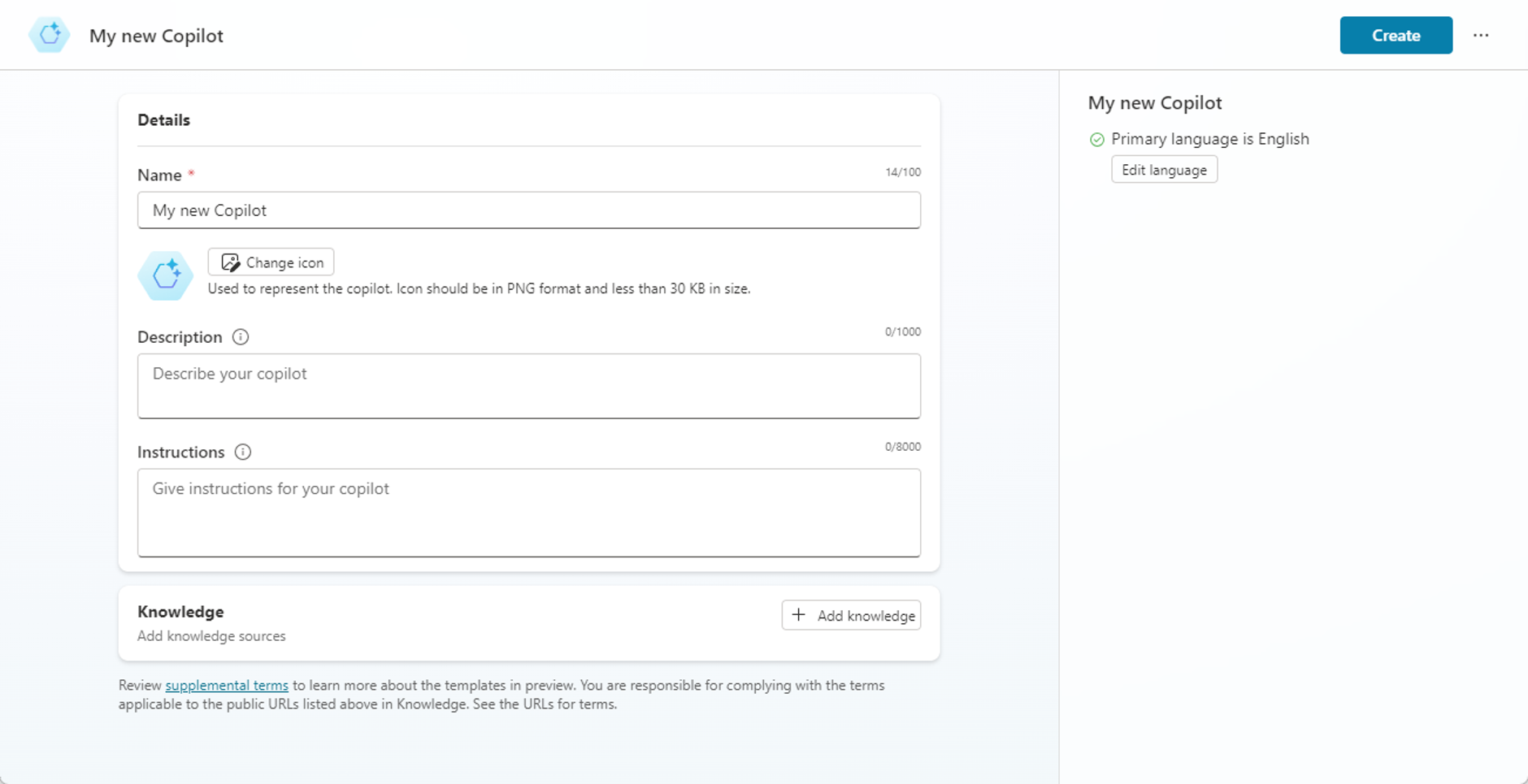Click the 'Primary language is English' text
Viewport: 1528px width, 784px height.
1210,139
